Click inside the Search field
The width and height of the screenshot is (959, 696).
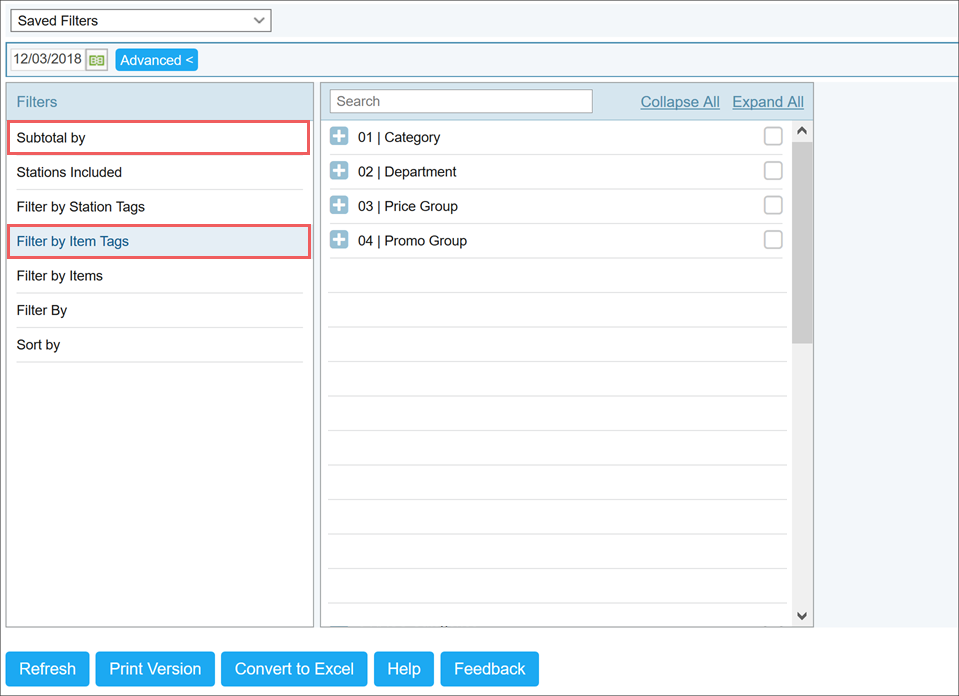460,101
